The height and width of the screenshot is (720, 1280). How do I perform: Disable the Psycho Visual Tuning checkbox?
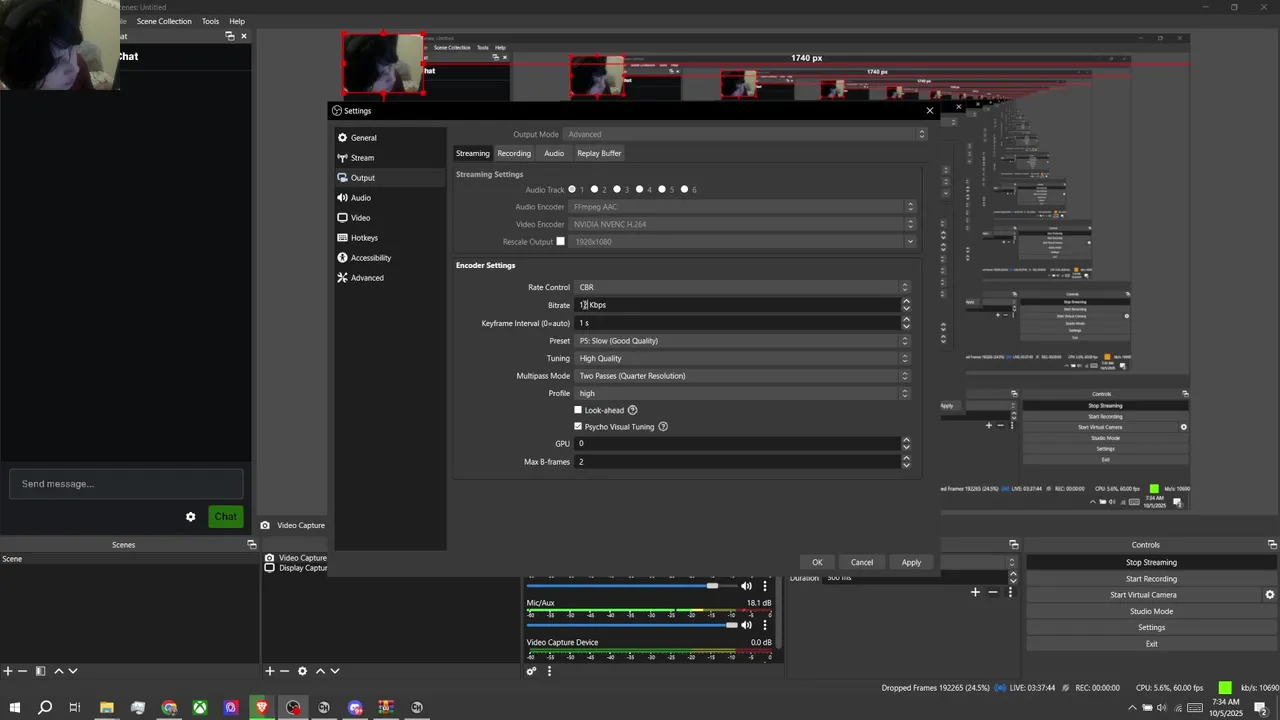point(578,427)
